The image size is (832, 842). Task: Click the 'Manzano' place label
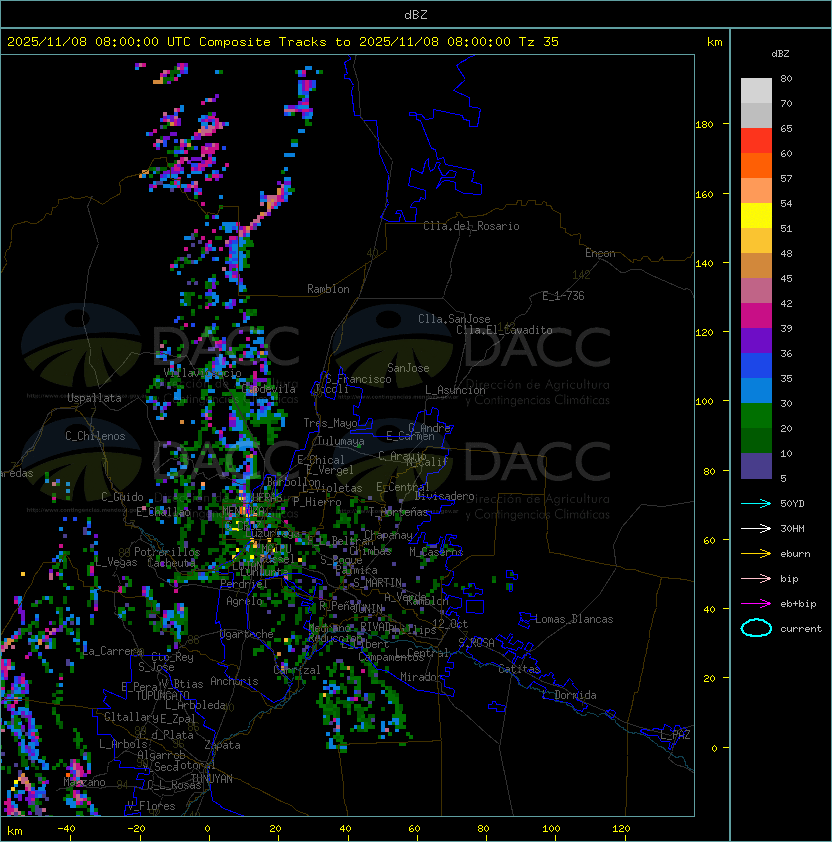84,782
